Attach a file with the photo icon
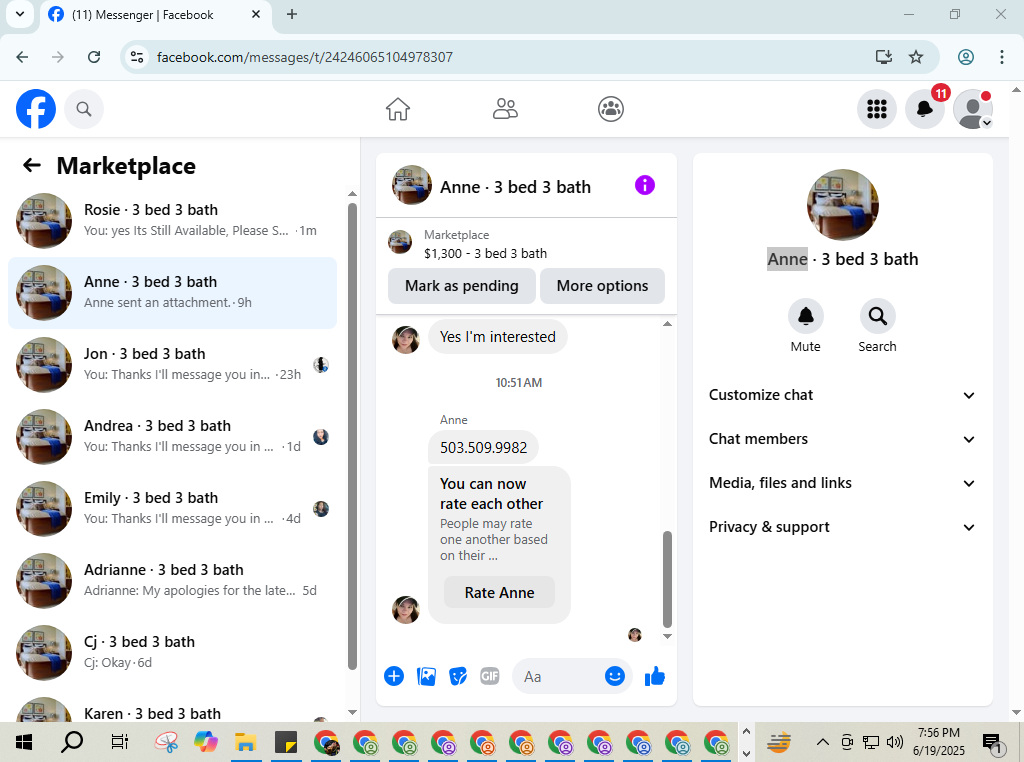 426,676
